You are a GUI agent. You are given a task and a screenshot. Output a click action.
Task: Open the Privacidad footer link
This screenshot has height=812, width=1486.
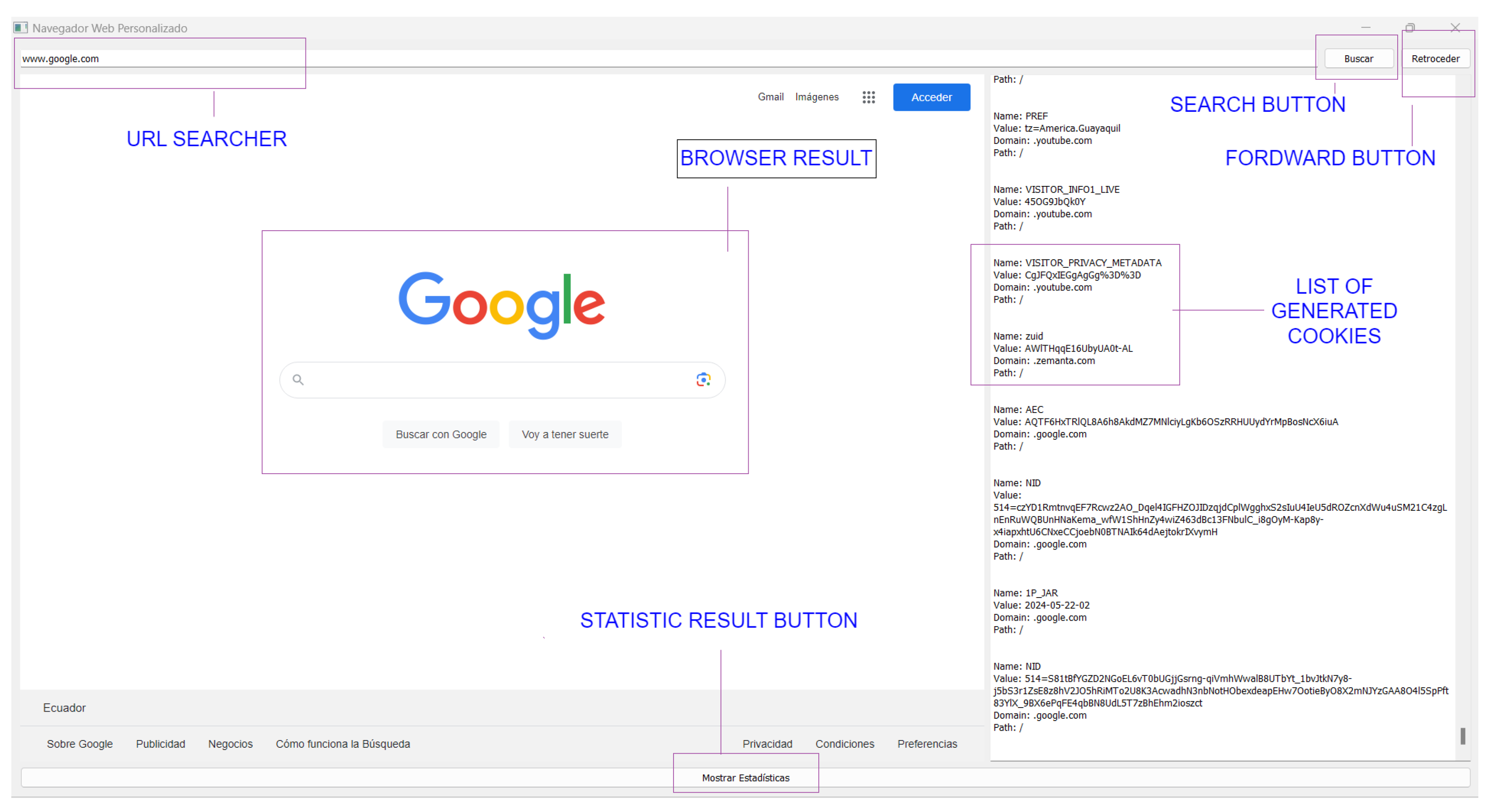point(767,743)
